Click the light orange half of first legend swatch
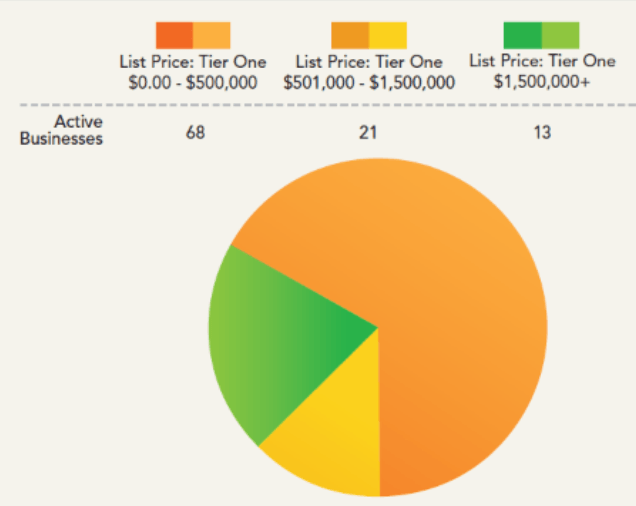636x506 pixels. [211, 35]
